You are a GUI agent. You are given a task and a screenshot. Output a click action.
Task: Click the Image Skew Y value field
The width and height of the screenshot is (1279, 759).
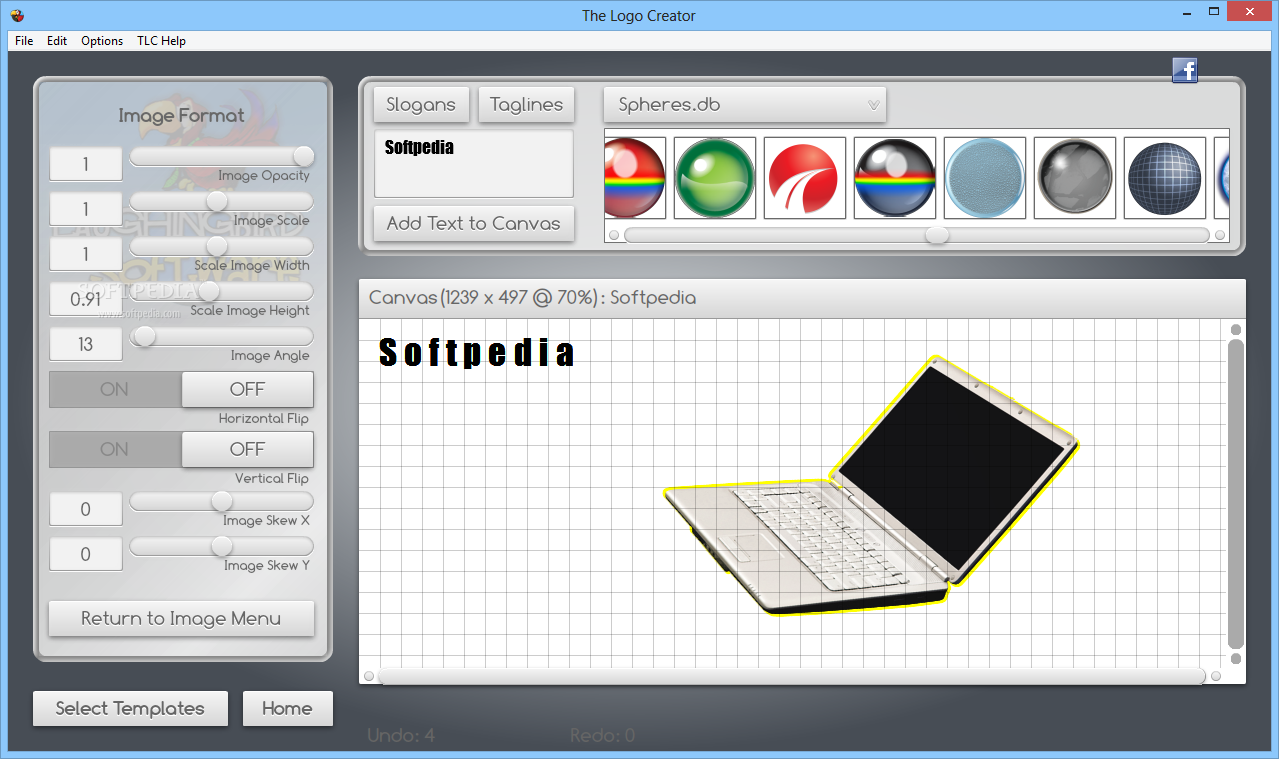[x=86, y=554]
